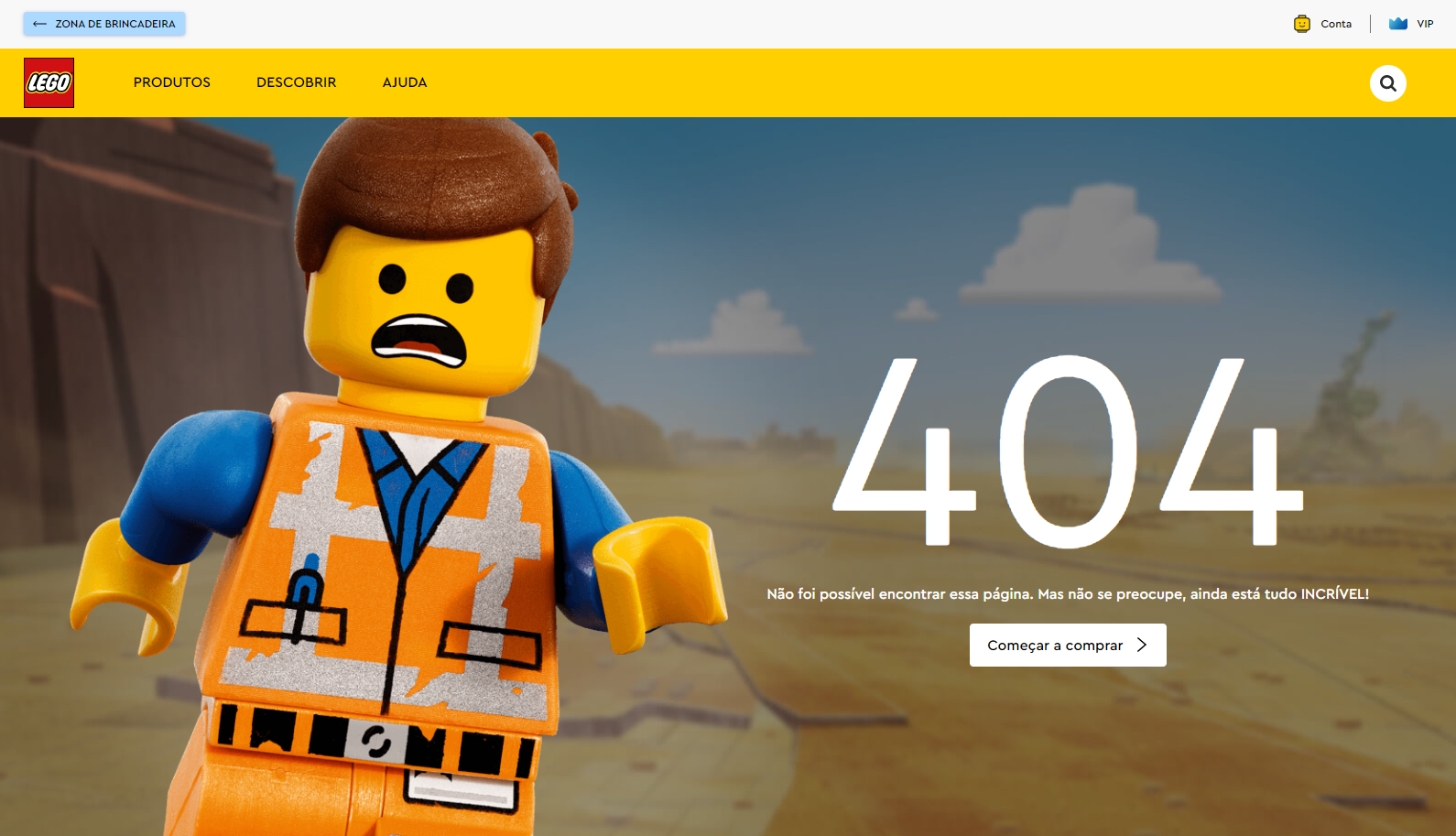This screenshot has width=1456, height=836.
Task: Click the arrow in Começar a comprar
Action: pyautogui.click(x=1142, y=645)
